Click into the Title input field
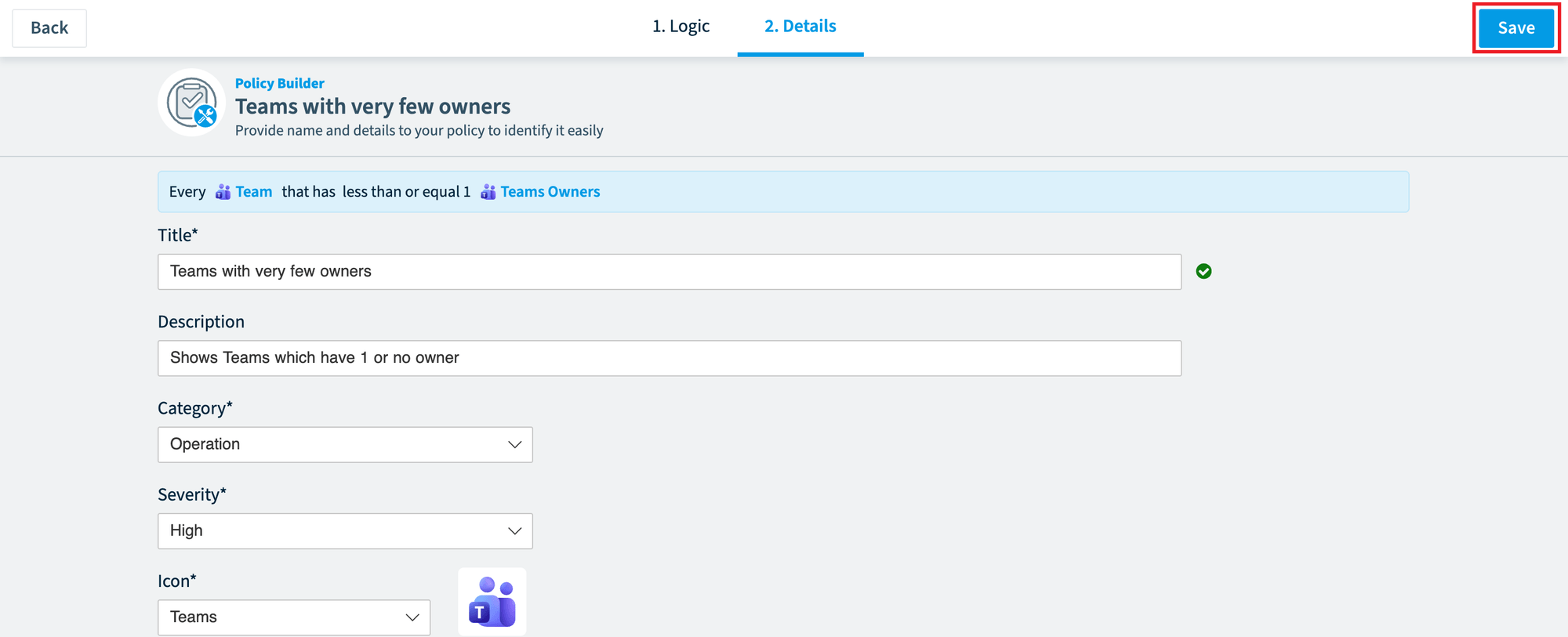This screenshot has width=1568, height=637. click(x=670, y=272)
